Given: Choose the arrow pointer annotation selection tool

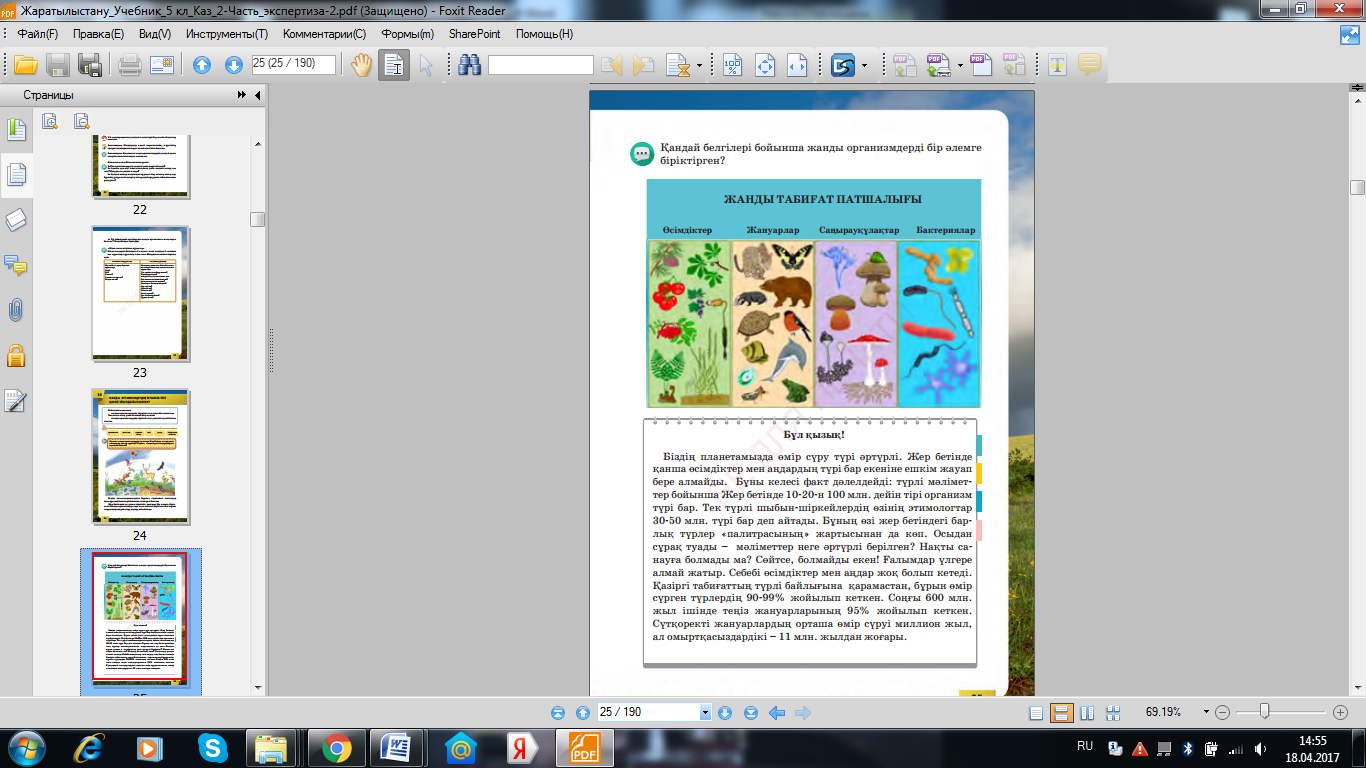Looking at the screenshot, I should click(x=427, y=66).
